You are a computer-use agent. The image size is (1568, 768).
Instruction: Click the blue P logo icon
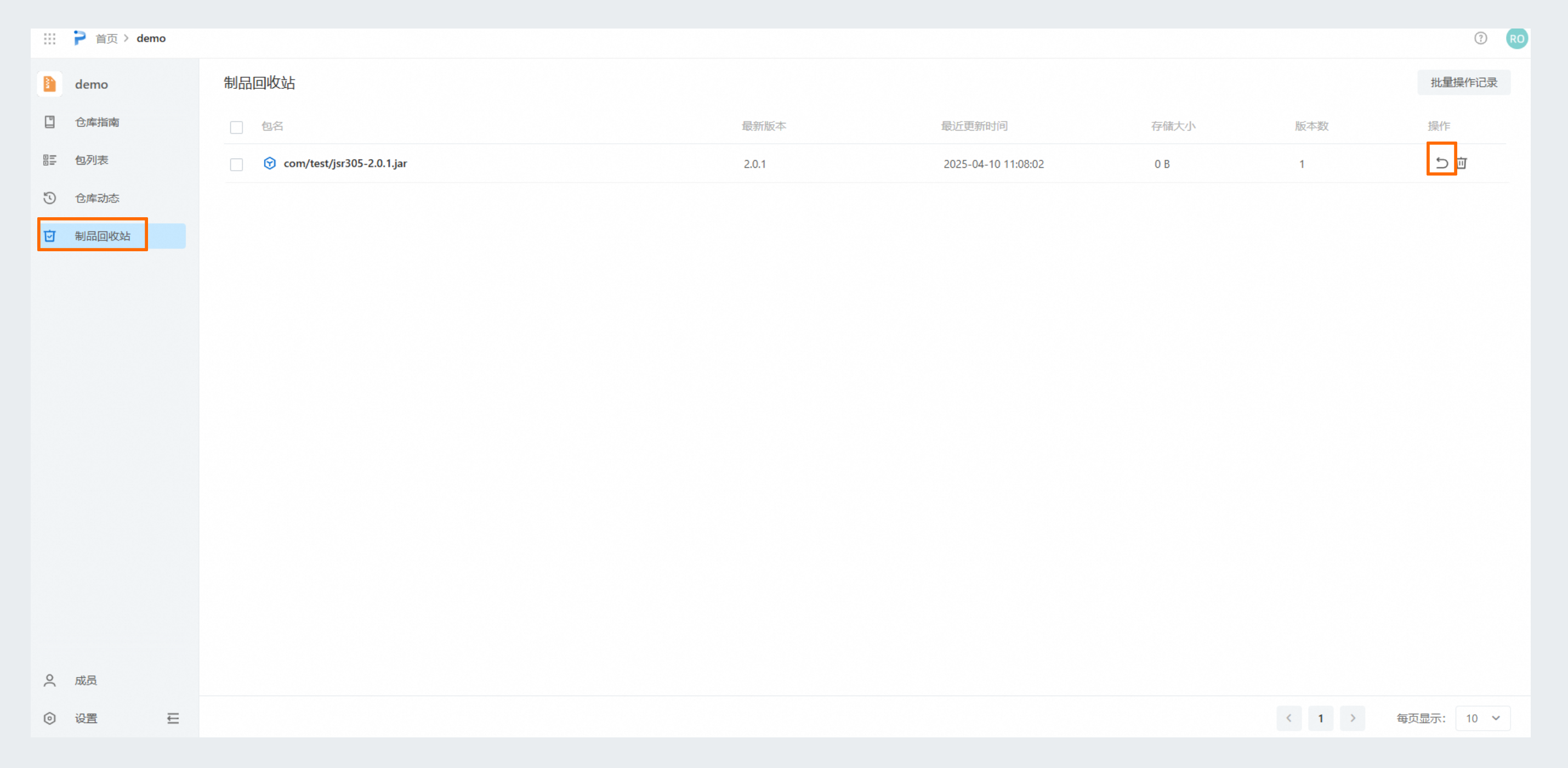click(x=79, y=38)
